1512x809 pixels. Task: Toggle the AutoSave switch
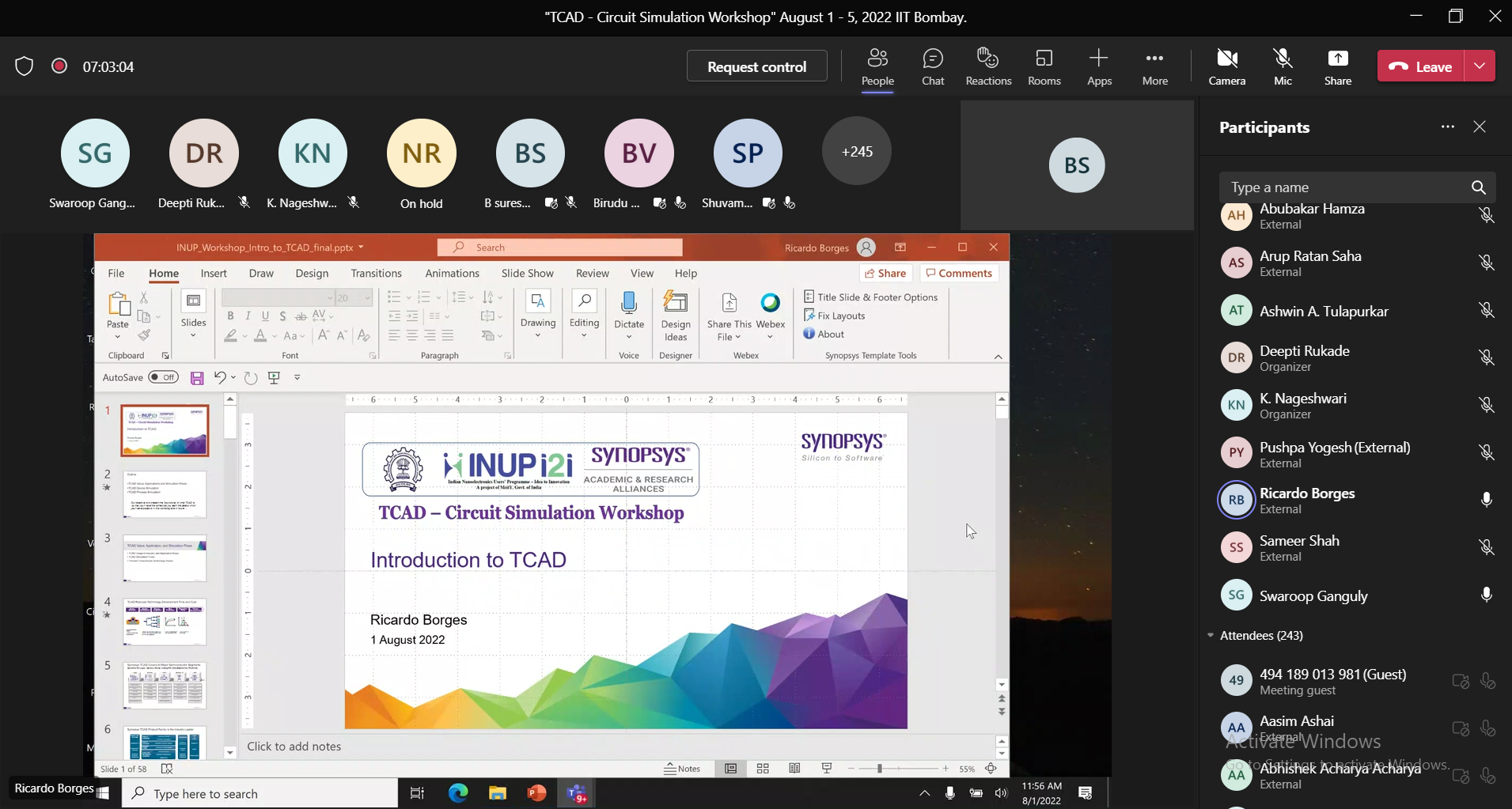163,377
